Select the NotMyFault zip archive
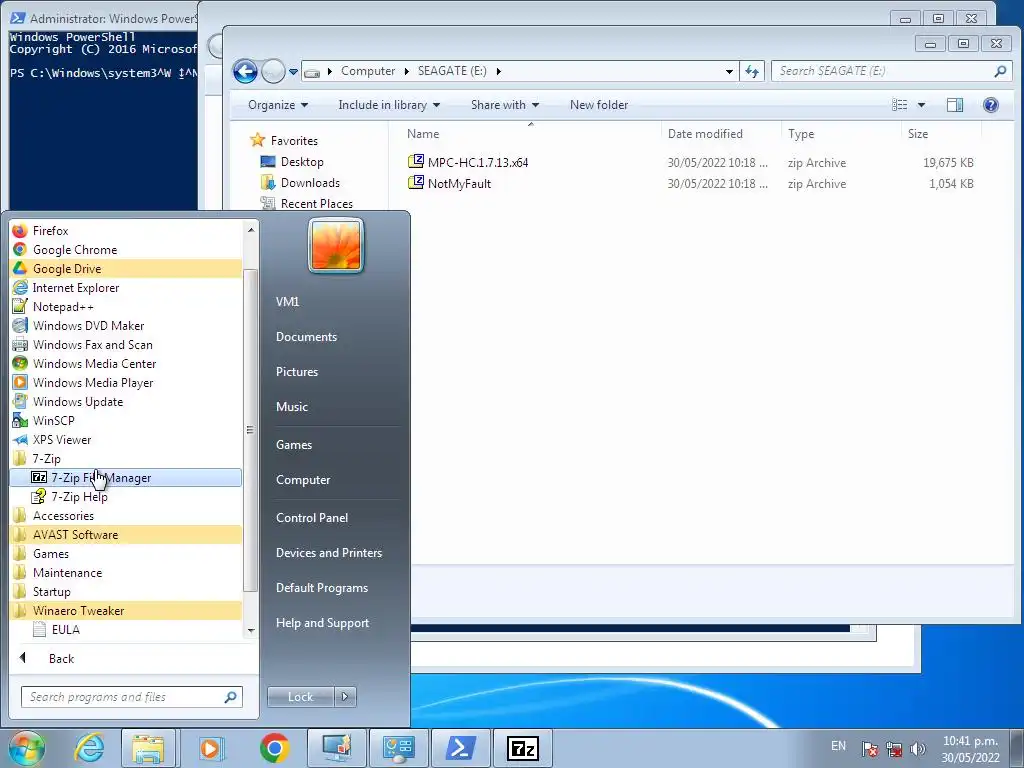 (x=459, y=184)
